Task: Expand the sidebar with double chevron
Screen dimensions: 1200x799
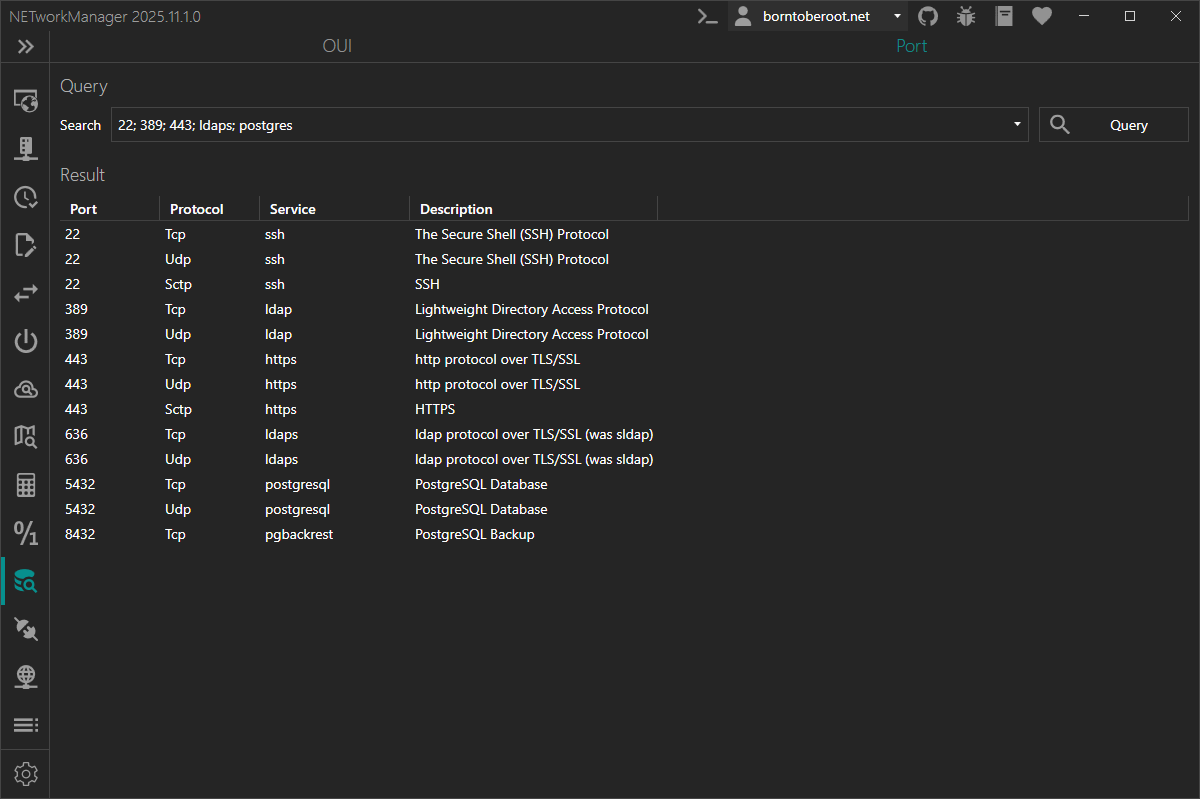Action: click(26, 46)
